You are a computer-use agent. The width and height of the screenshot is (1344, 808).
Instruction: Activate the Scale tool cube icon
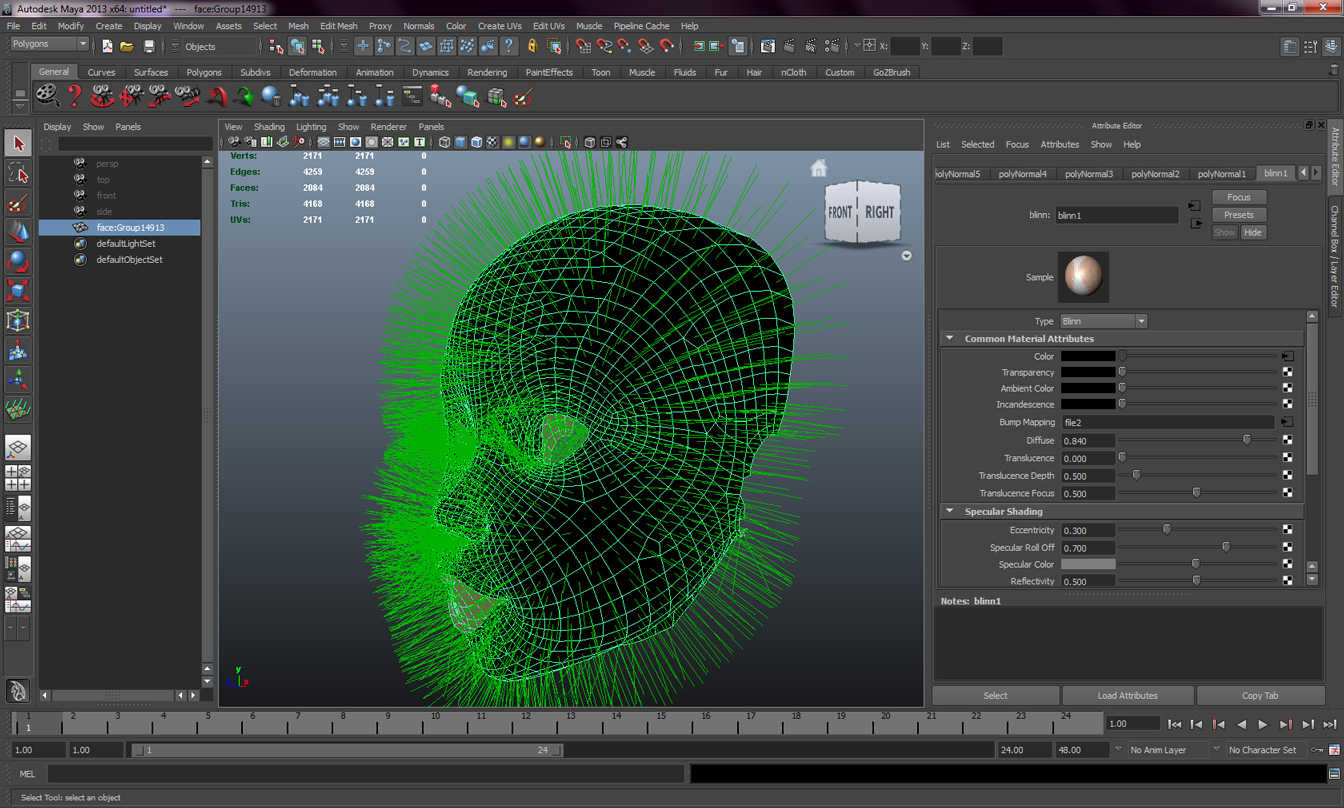18,291
